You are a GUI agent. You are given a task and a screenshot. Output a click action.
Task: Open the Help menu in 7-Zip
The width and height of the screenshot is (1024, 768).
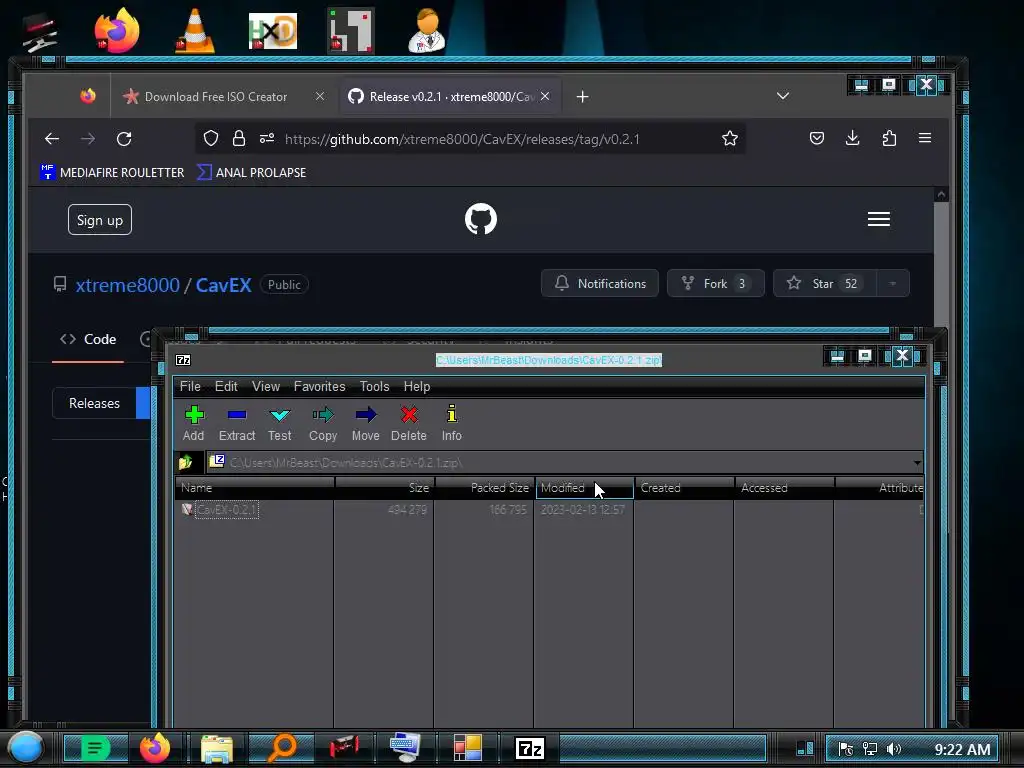(x=417, y=387)
